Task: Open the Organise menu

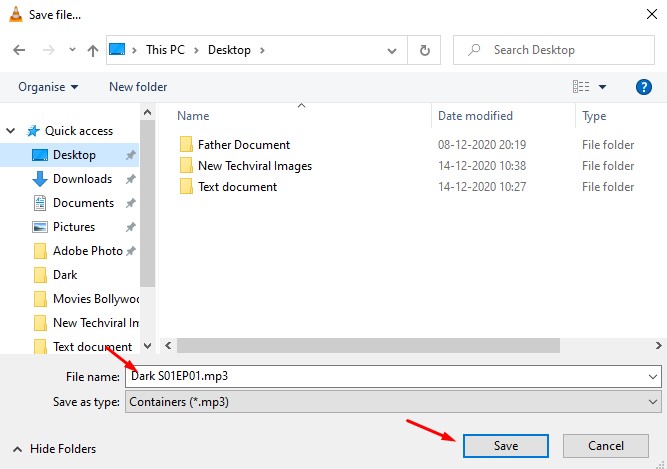Action: coord(48,87)
